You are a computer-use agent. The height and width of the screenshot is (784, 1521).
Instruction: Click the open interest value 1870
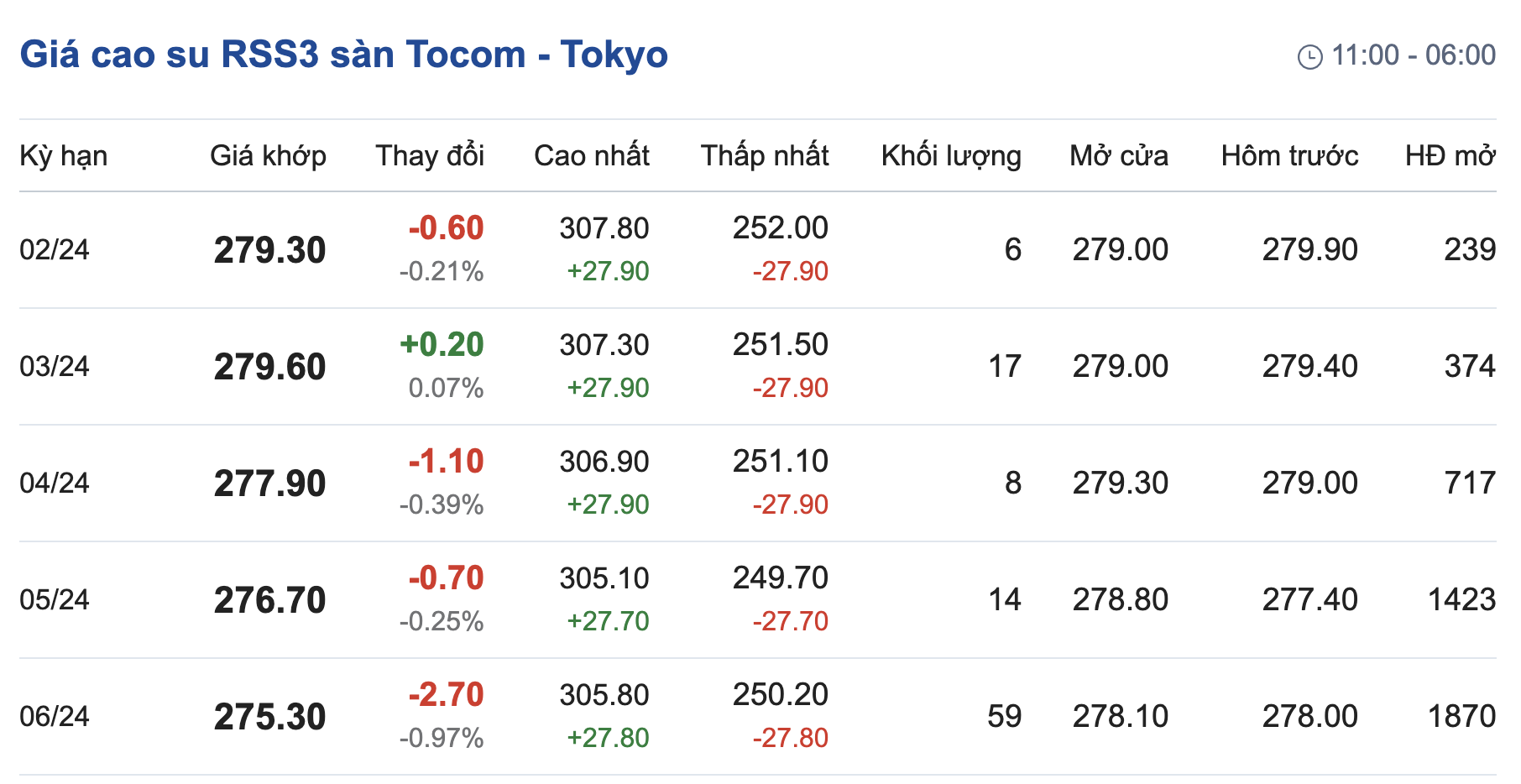point(1461,717)
